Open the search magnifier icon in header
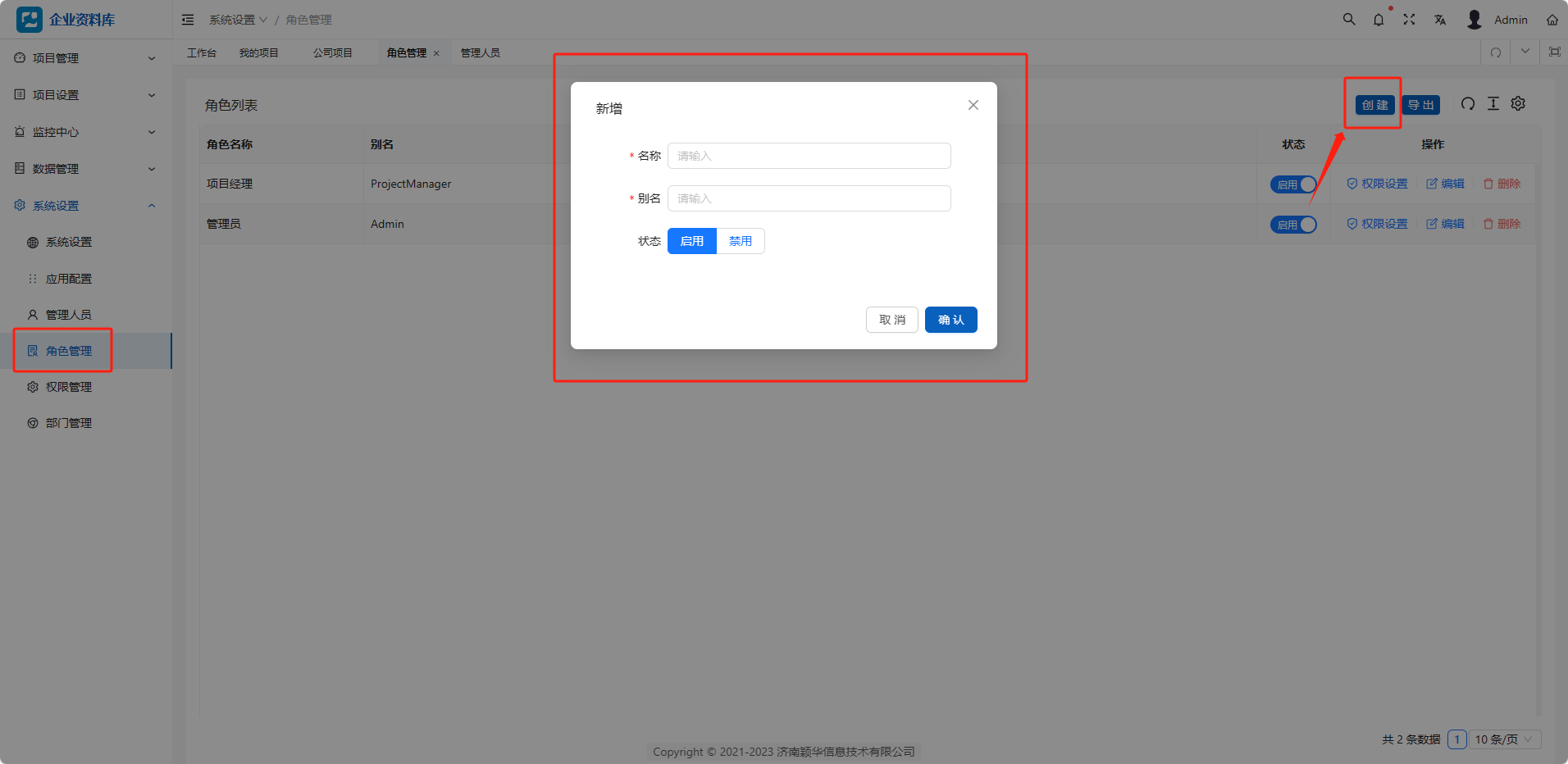The image size is (1568, 764). 1349,19
